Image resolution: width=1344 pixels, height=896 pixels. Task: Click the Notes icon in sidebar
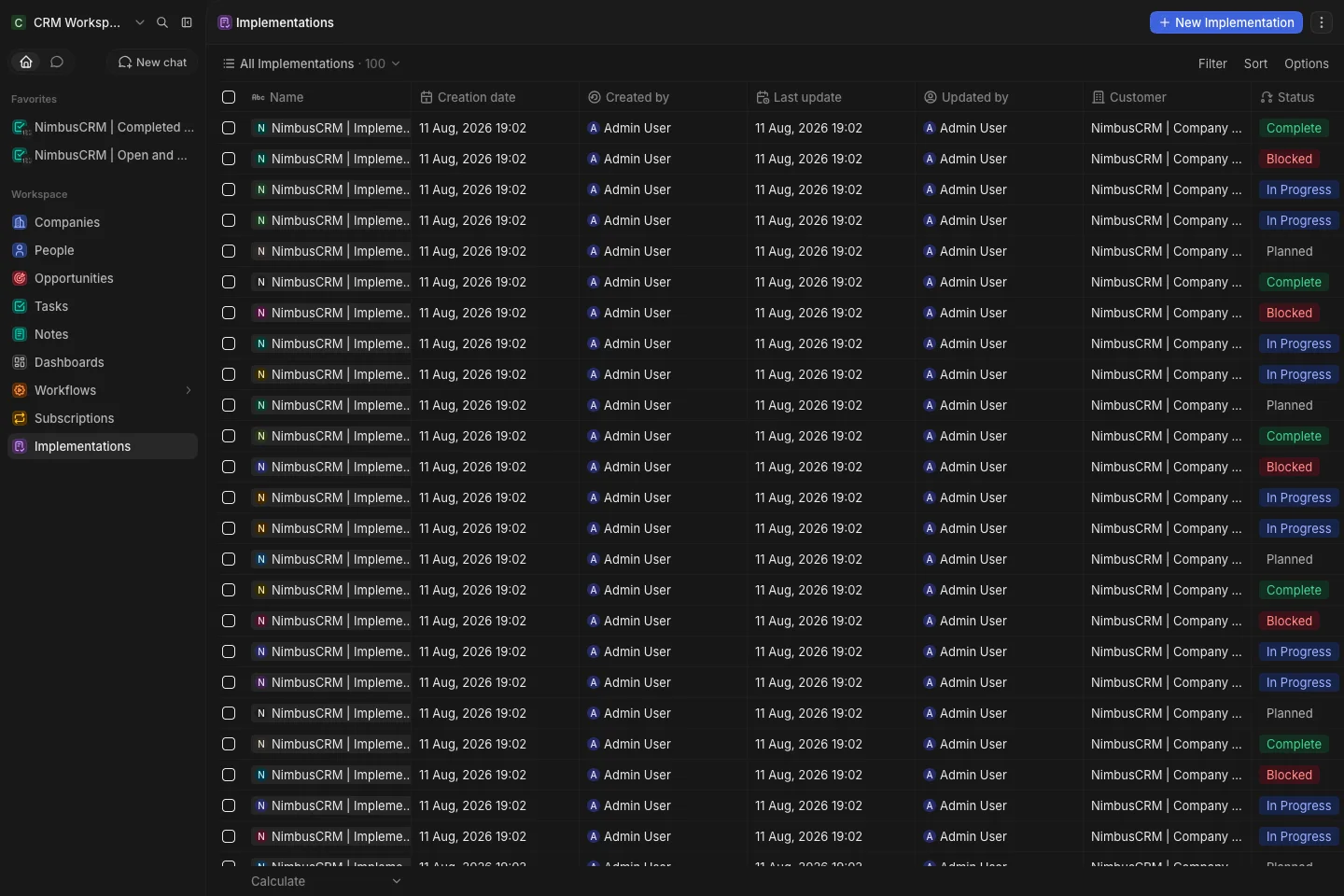20,334
